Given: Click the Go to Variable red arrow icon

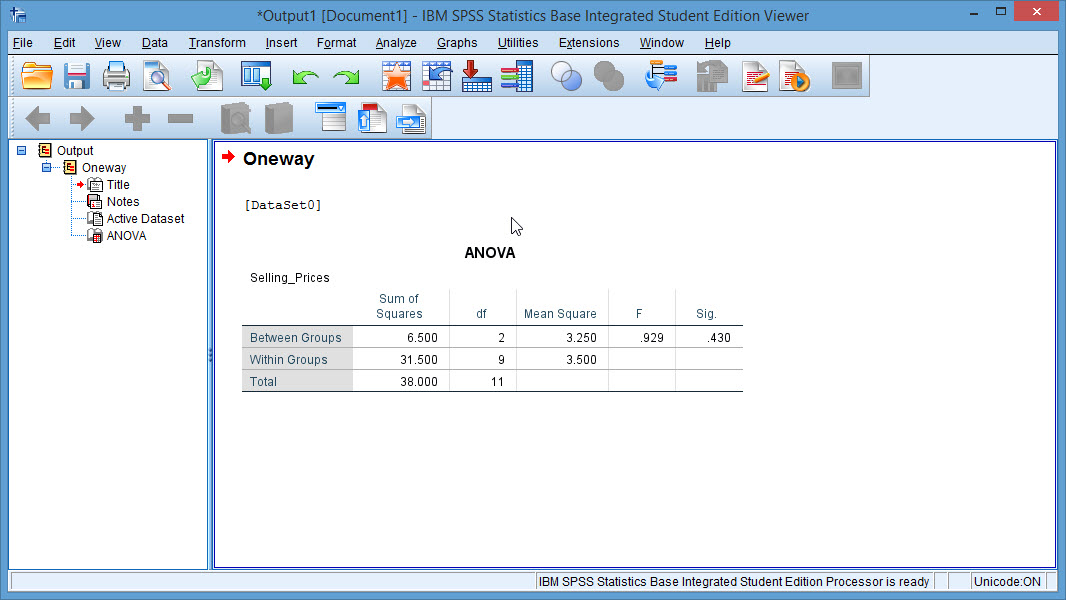Looking at the screenshot, I should [477, 76].
